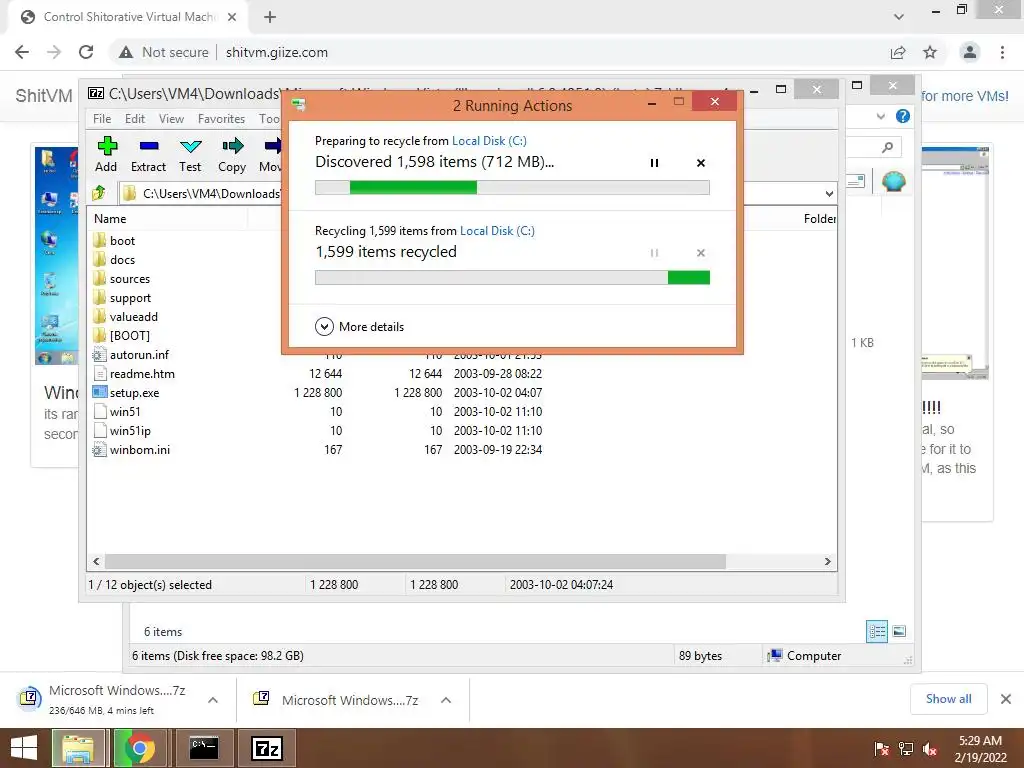Click the Explorer help question mark icon
The height and width of the screenshot is (768, 1024).
coord(903,116)
